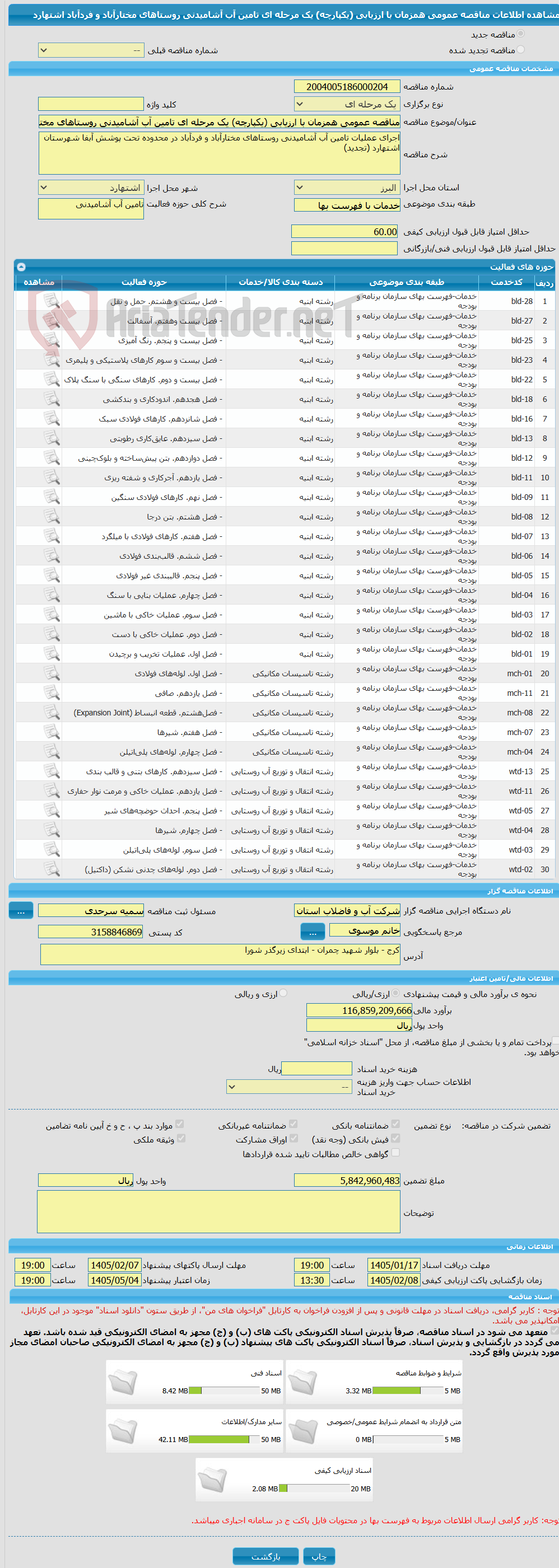Viewport: 559px width, 1568px height.
Task: Click the کدخدمت column header
Action: coord(507,282)
